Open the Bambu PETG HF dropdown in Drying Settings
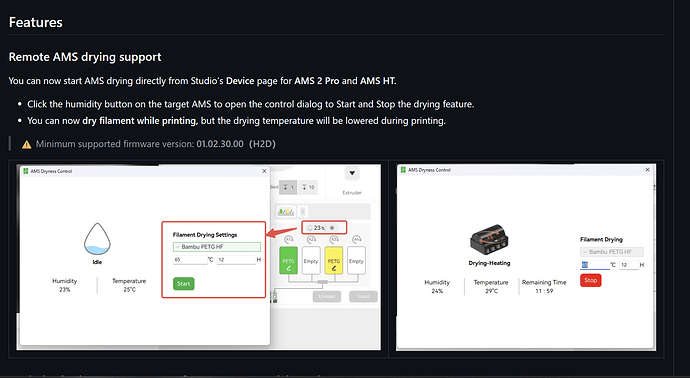 [x=217, y=247]
